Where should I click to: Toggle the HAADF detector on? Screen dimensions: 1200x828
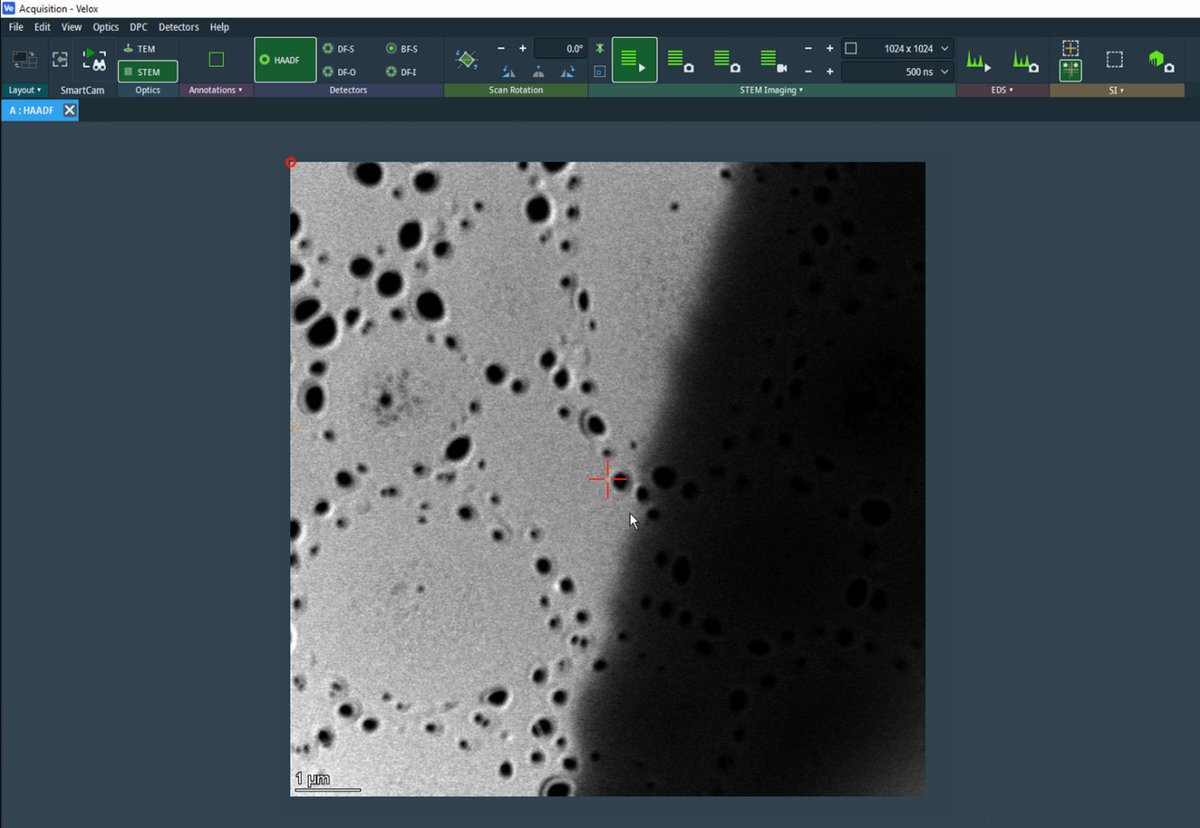pos(285,60)
